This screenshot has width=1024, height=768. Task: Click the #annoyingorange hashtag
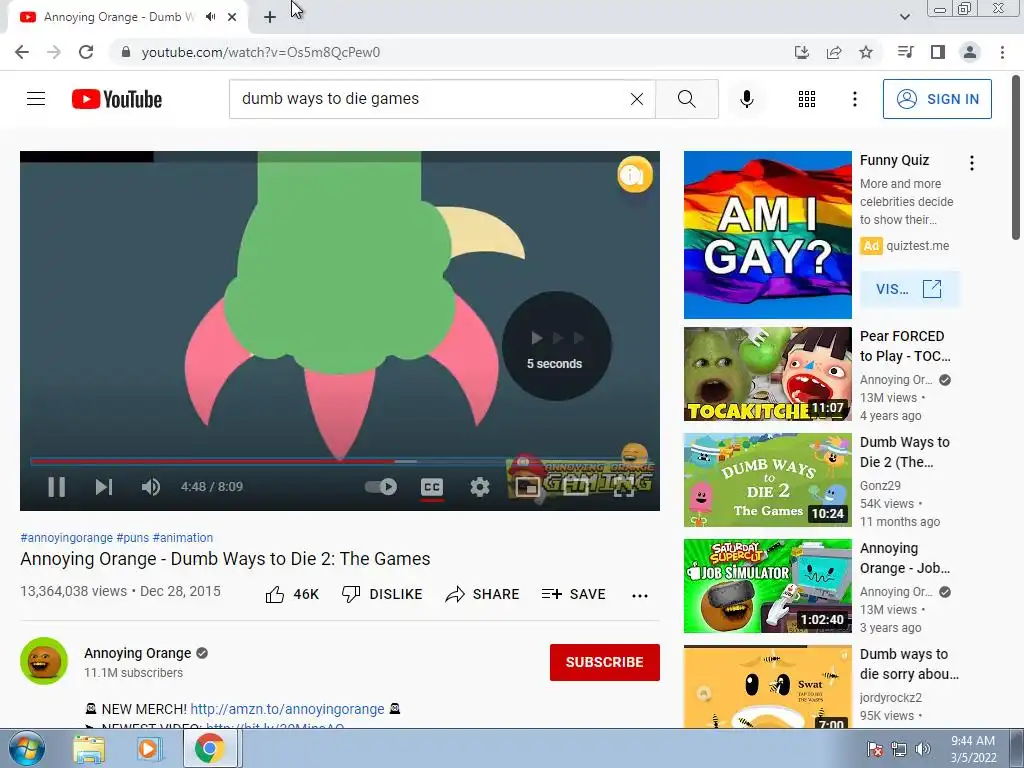(x=67, y=537)
